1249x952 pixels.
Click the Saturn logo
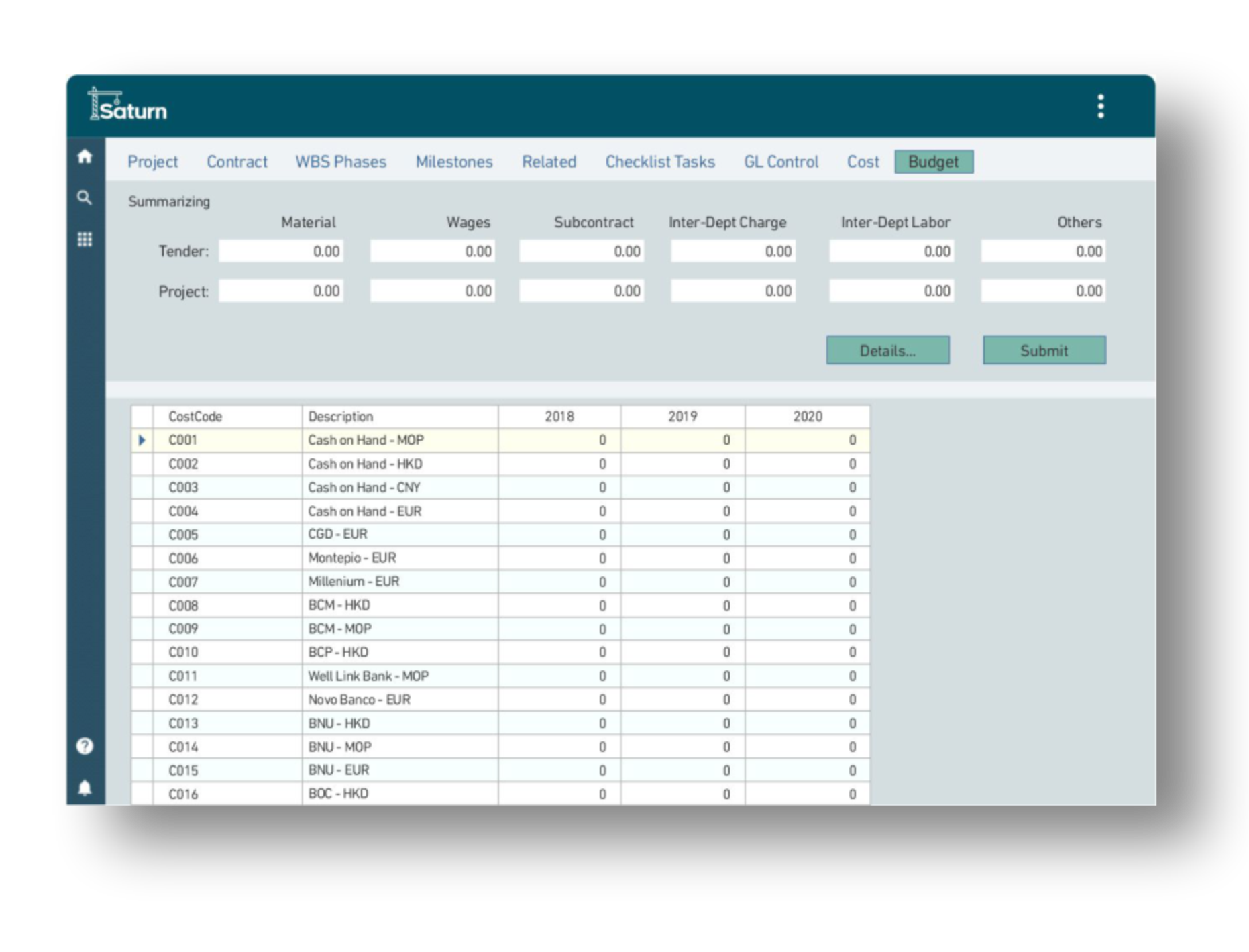pos(128,106)
